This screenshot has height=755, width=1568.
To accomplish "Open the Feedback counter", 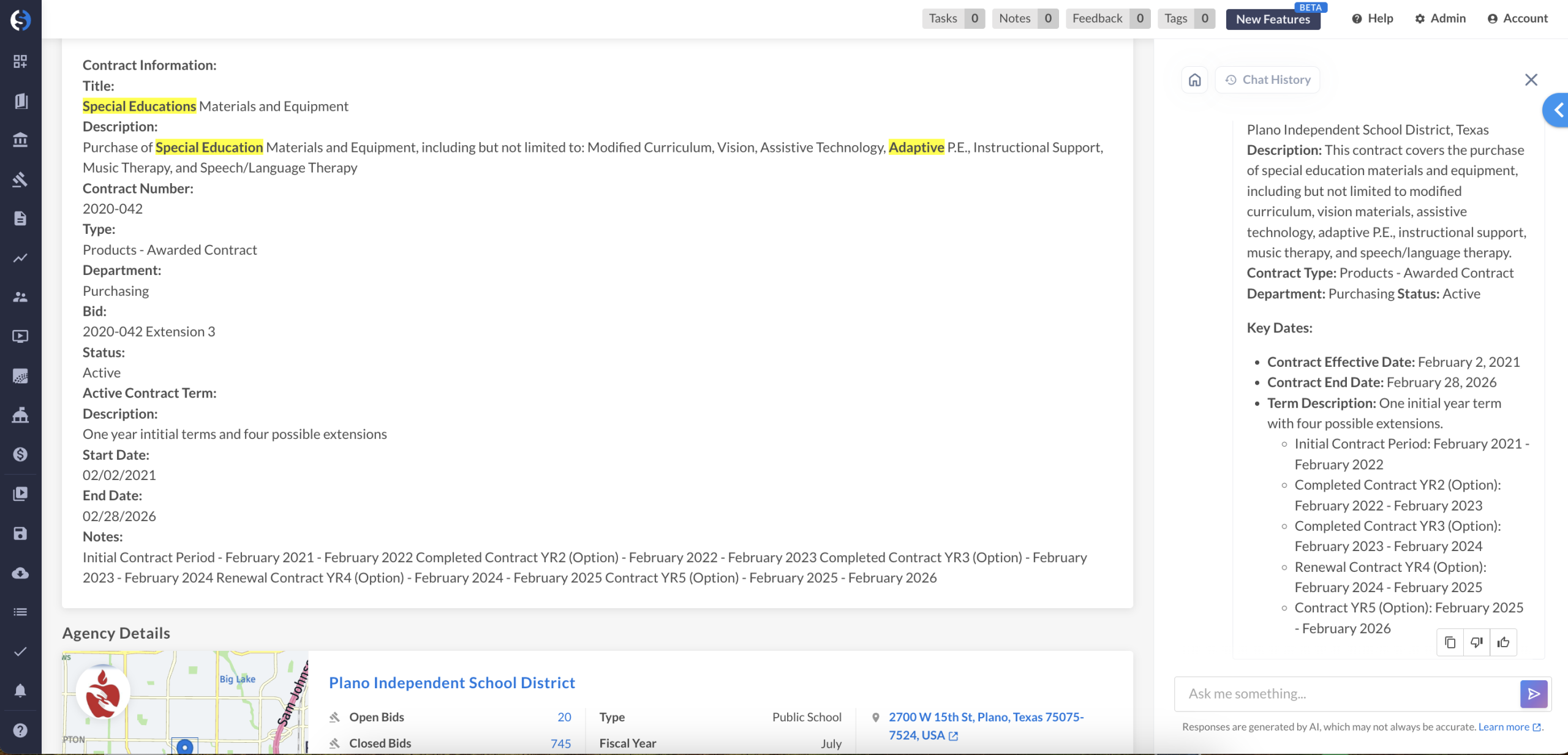I will pyautogui.click(x=1107, y=18).
